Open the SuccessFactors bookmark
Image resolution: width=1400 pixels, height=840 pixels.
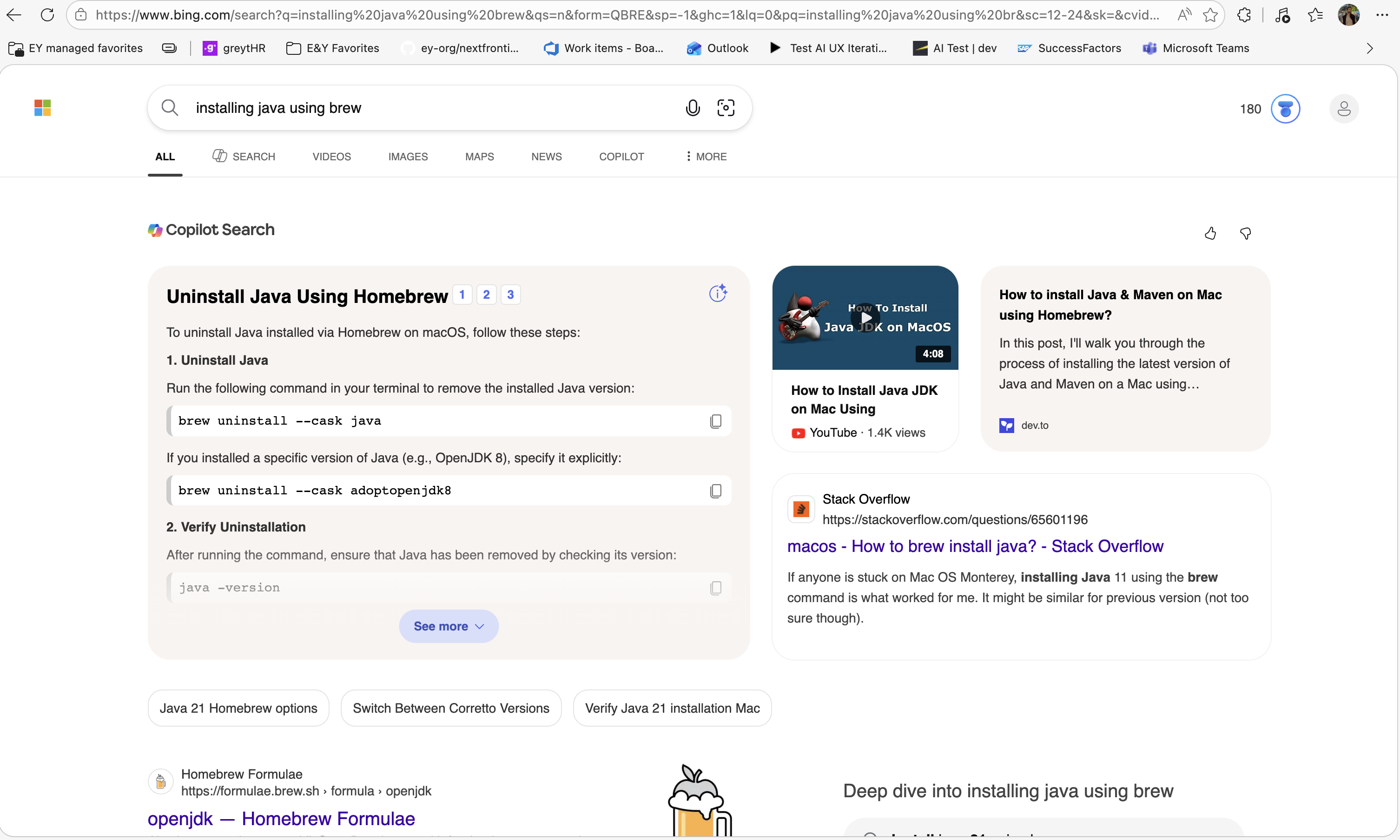click(x=1069, y=48)
